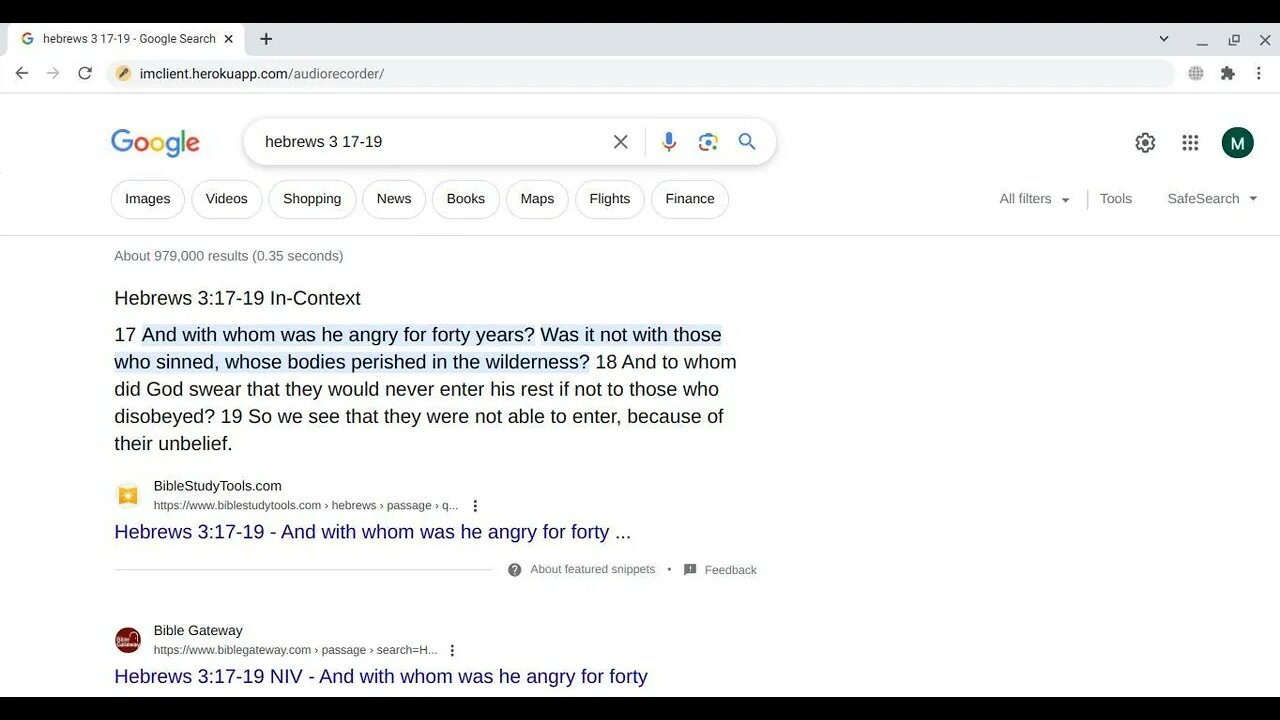The image size is (1280, 720).
Task: Click the Bible Gateway favicon
Action: pyautogui.click(x=128, y=640)
